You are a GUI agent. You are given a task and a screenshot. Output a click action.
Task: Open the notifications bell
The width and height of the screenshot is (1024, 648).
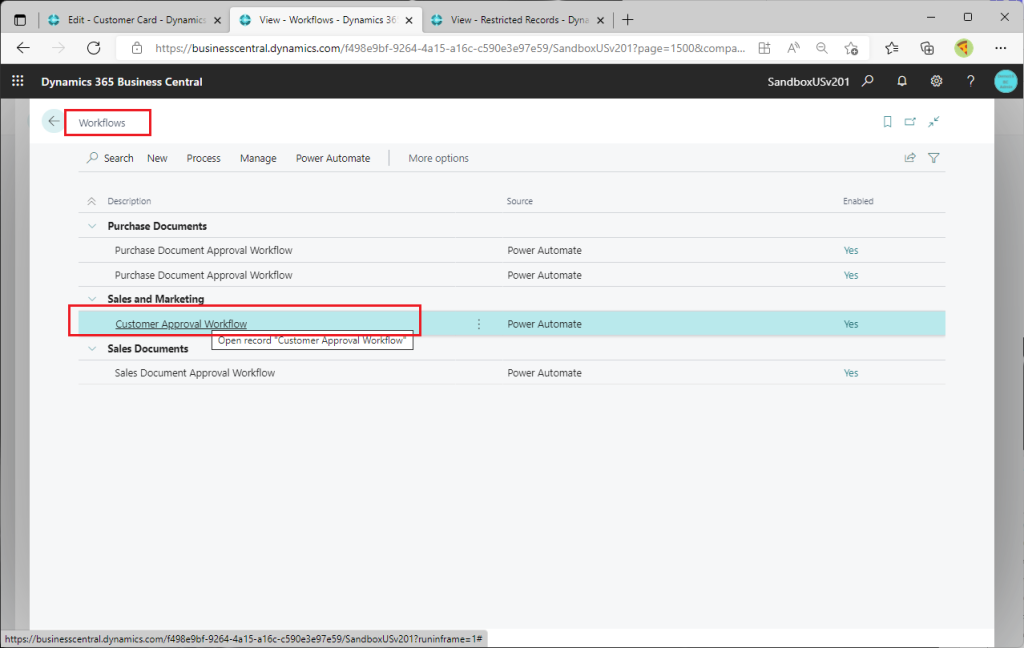pyautogui.click(x=902, y=82)
